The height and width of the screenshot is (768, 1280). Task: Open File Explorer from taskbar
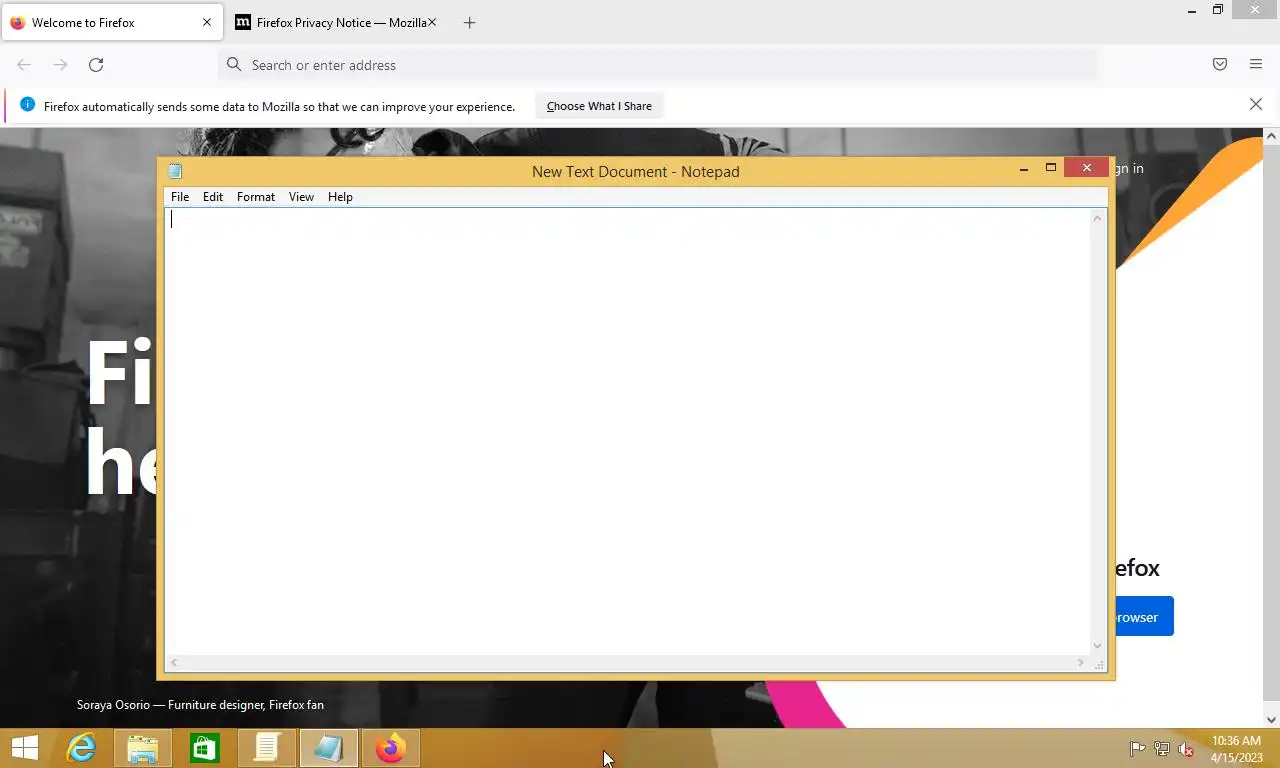(143, 748)
